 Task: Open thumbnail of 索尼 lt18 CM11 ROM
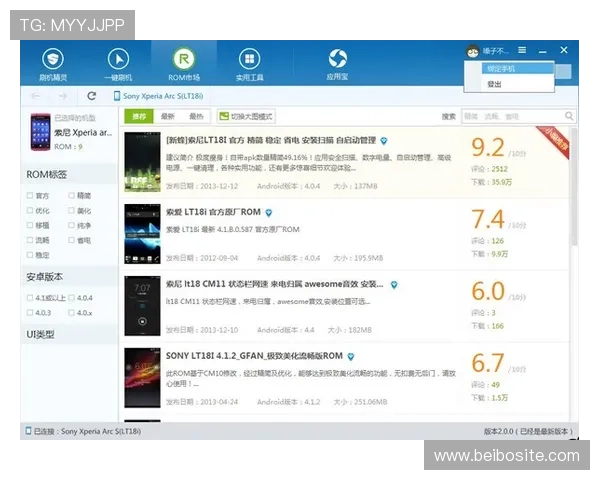click(x=142, y=306)
